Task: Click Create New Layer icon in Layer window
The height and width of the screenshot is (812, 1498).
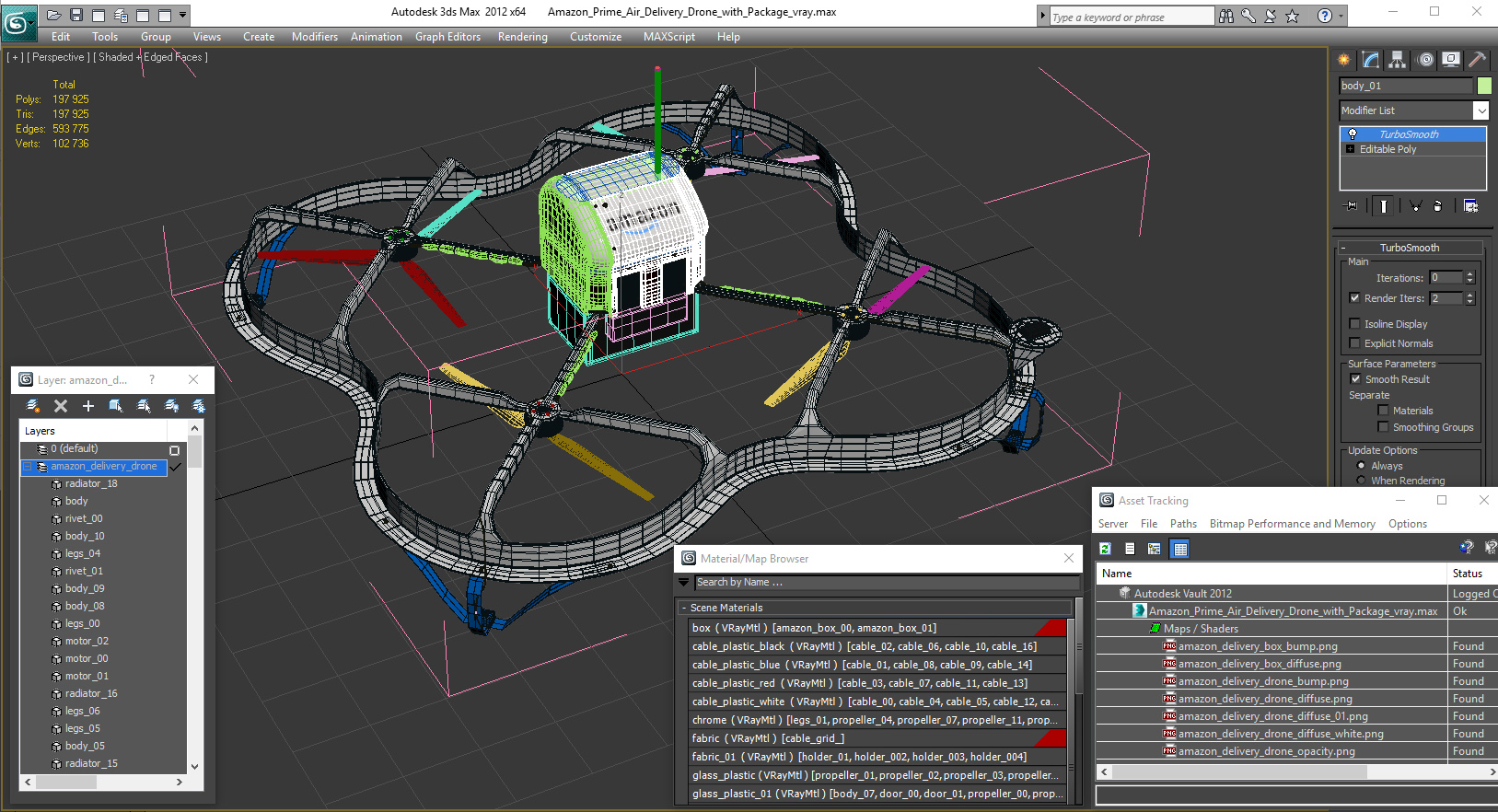Action: (x=33, y=406)
